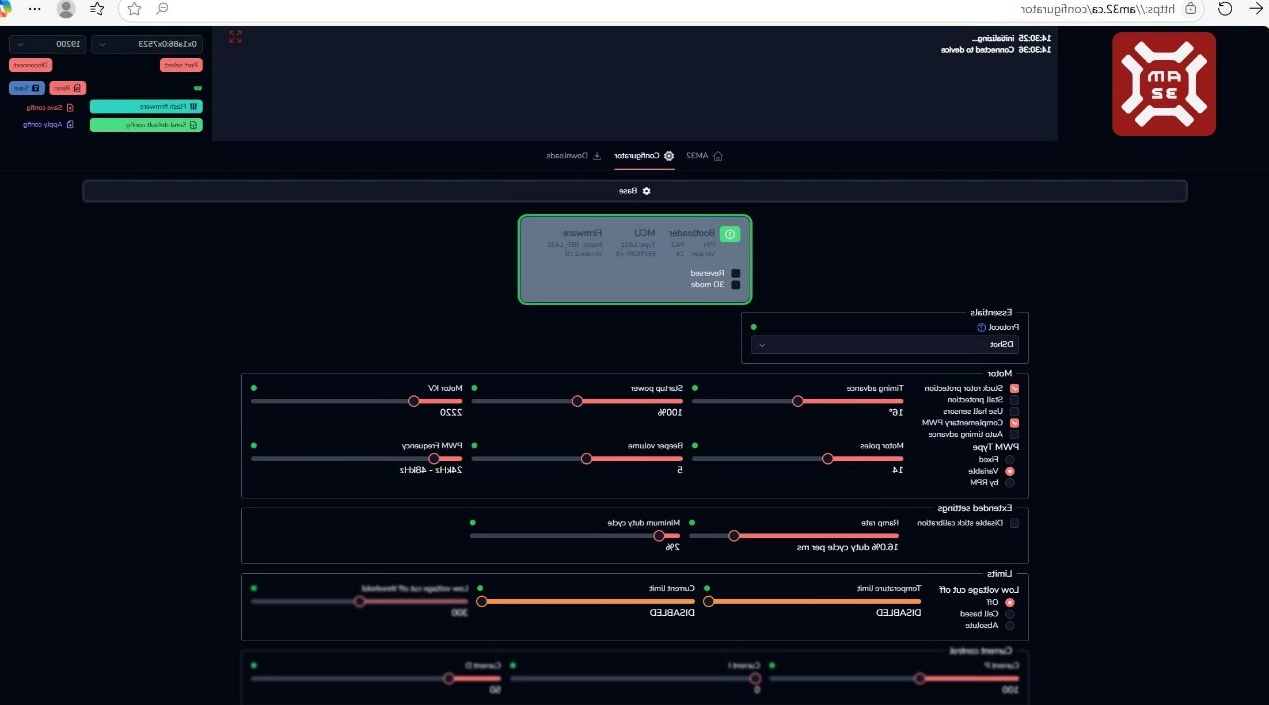The image size is (1269, 705).
Task: Click the Flash firmware button
Action: 146,106
